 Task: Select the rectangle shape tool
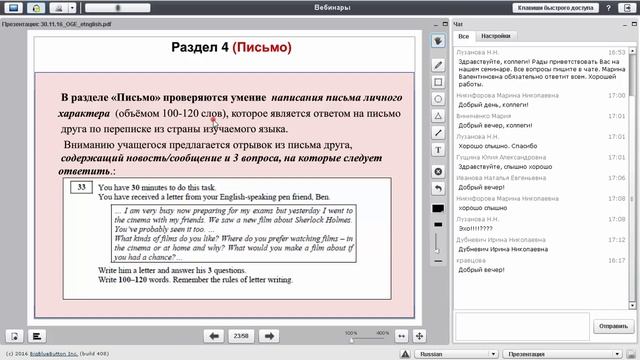click(438, 82)
